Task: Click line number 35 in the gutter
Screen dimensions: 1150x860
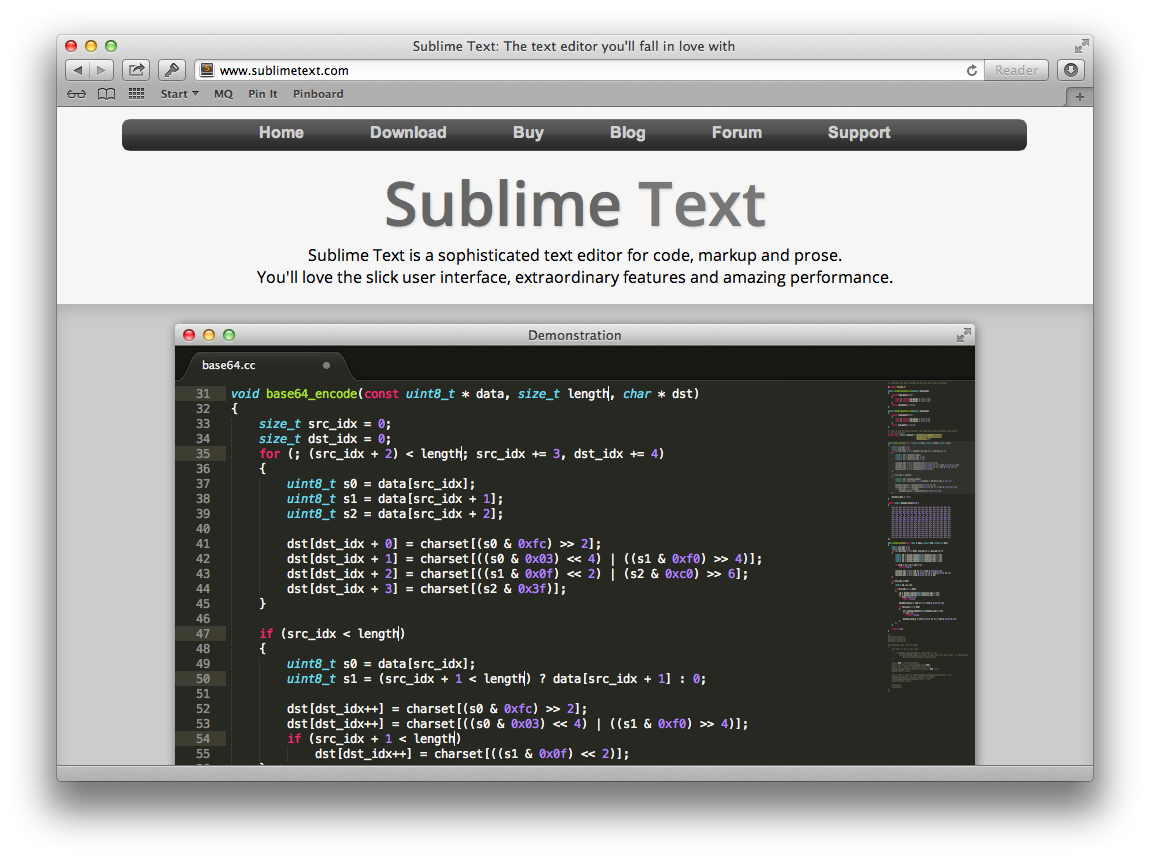Action: click(x=202, y=454)
